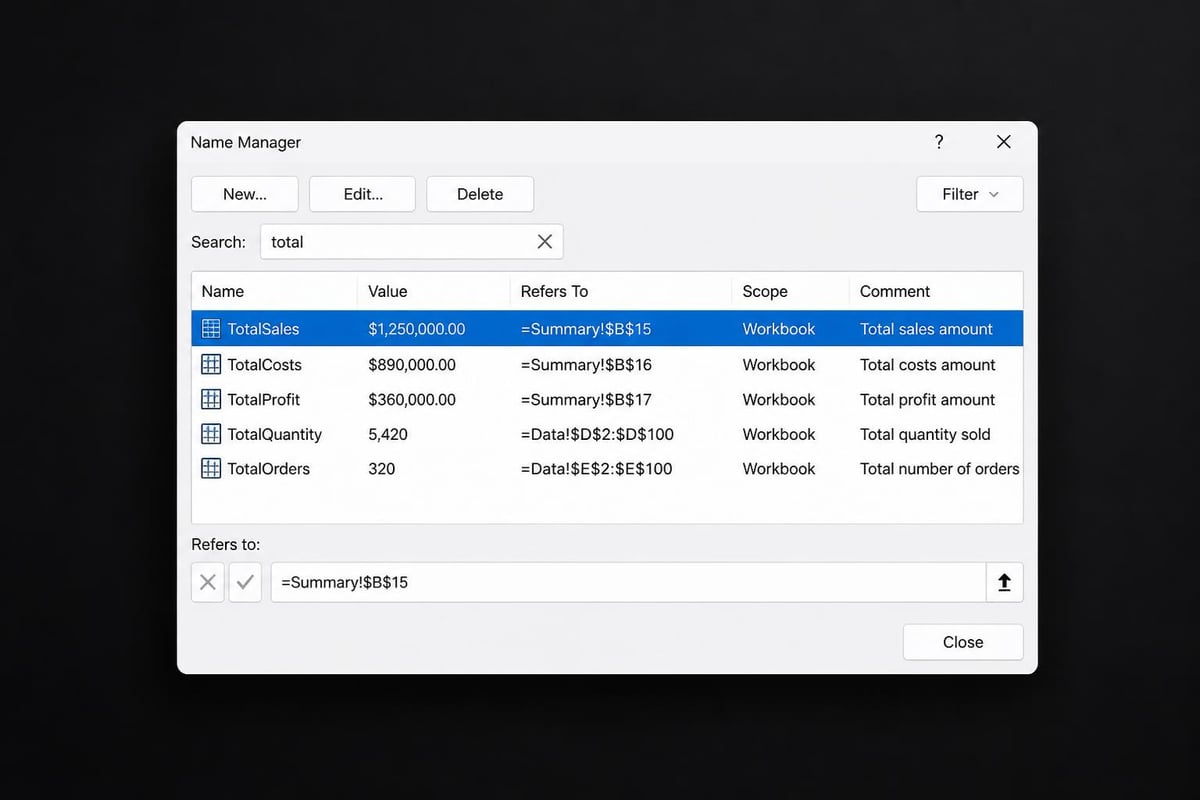Click the Refers to formula field

coord(628,582)
